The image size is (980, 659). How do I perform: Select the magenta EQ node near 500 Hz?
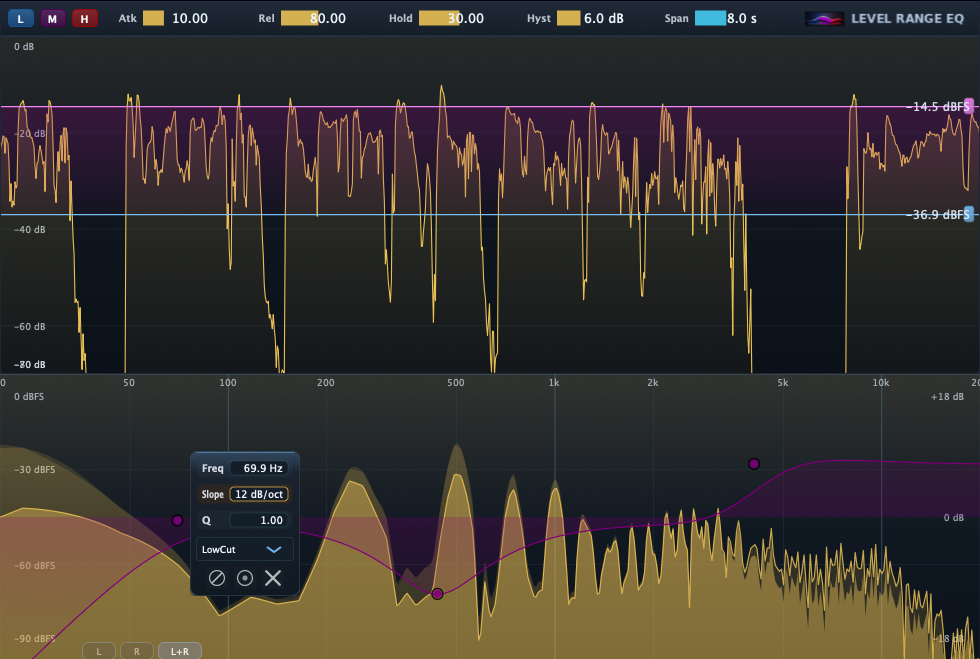point(437,593)
